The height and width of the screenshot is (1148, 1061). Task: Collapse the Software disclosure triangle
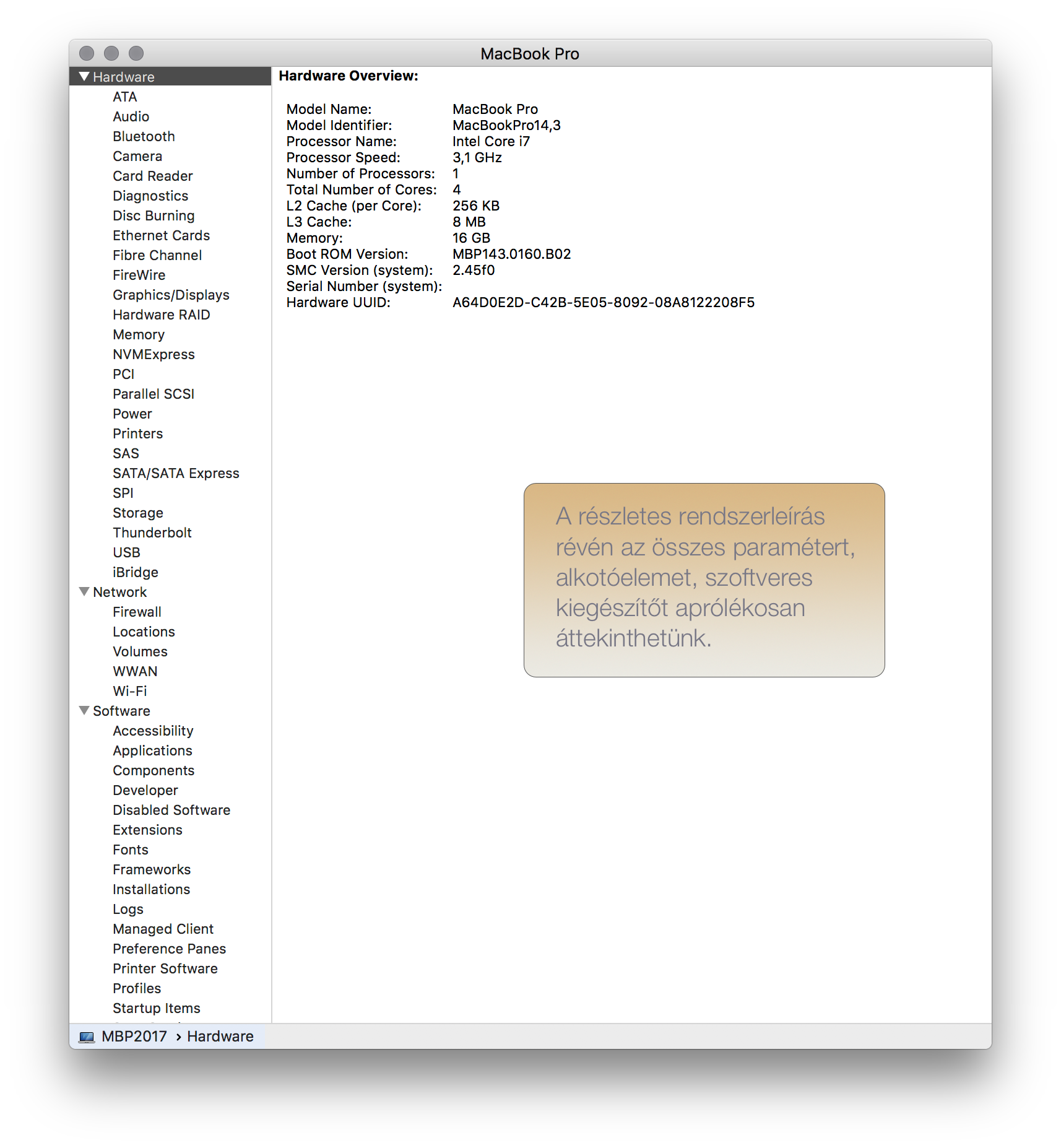click(x=84, y=710)
